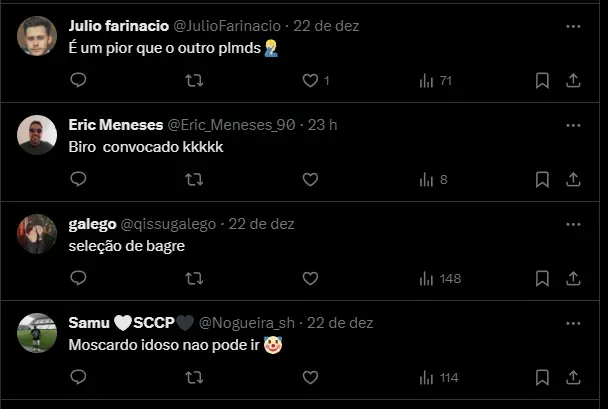Open more options on galego's tweet
Image resolution: width=608 pixels, height=409 pixels.
coord(573,224)
